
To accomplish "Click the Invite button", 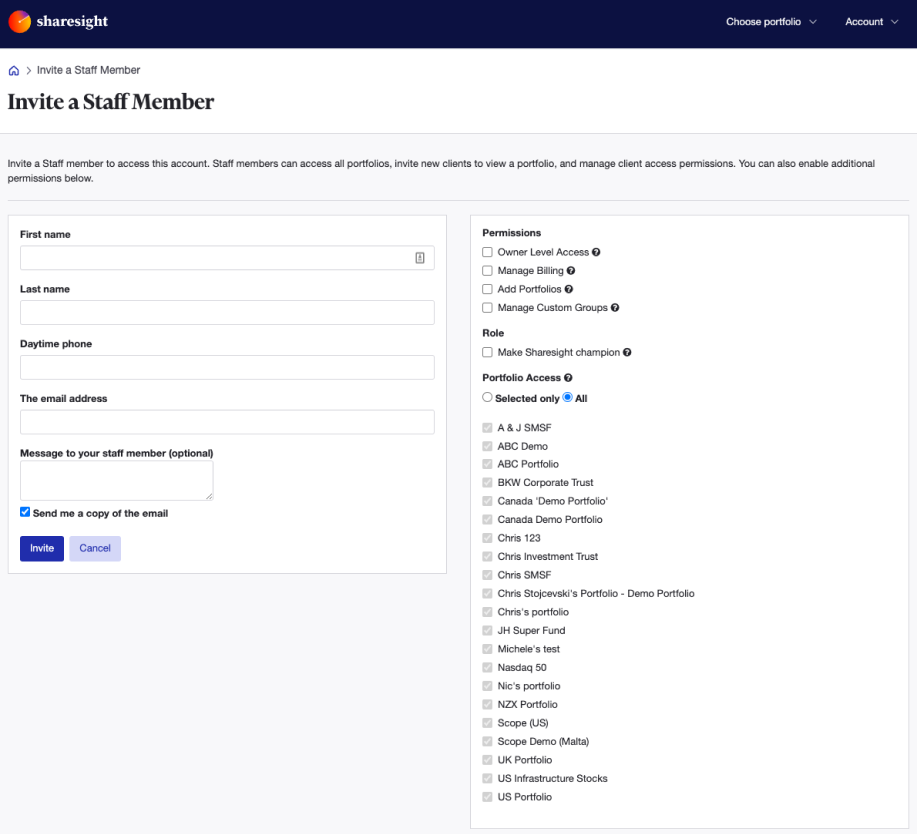I will (x=41, y=548).
